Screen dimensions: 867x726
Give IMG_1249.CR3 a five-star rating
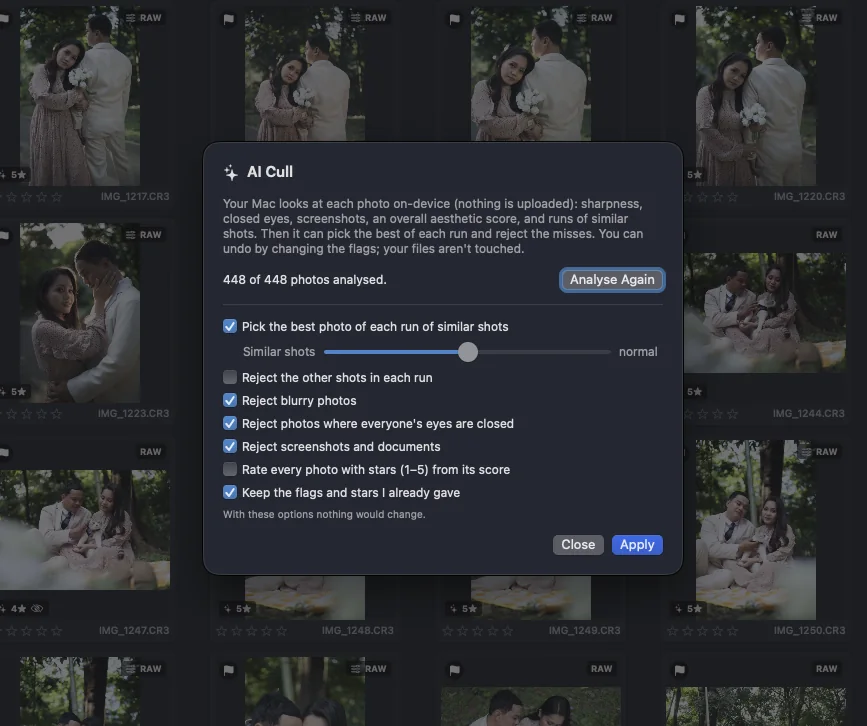pos(507,631)
